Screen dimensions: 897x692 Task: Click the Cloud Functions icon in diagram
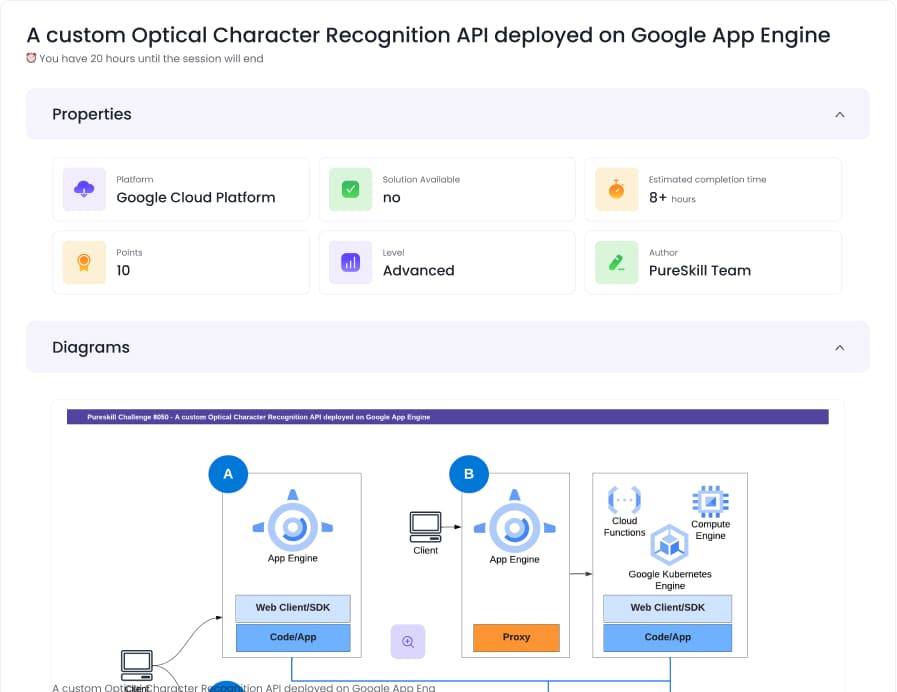(625, 499)
